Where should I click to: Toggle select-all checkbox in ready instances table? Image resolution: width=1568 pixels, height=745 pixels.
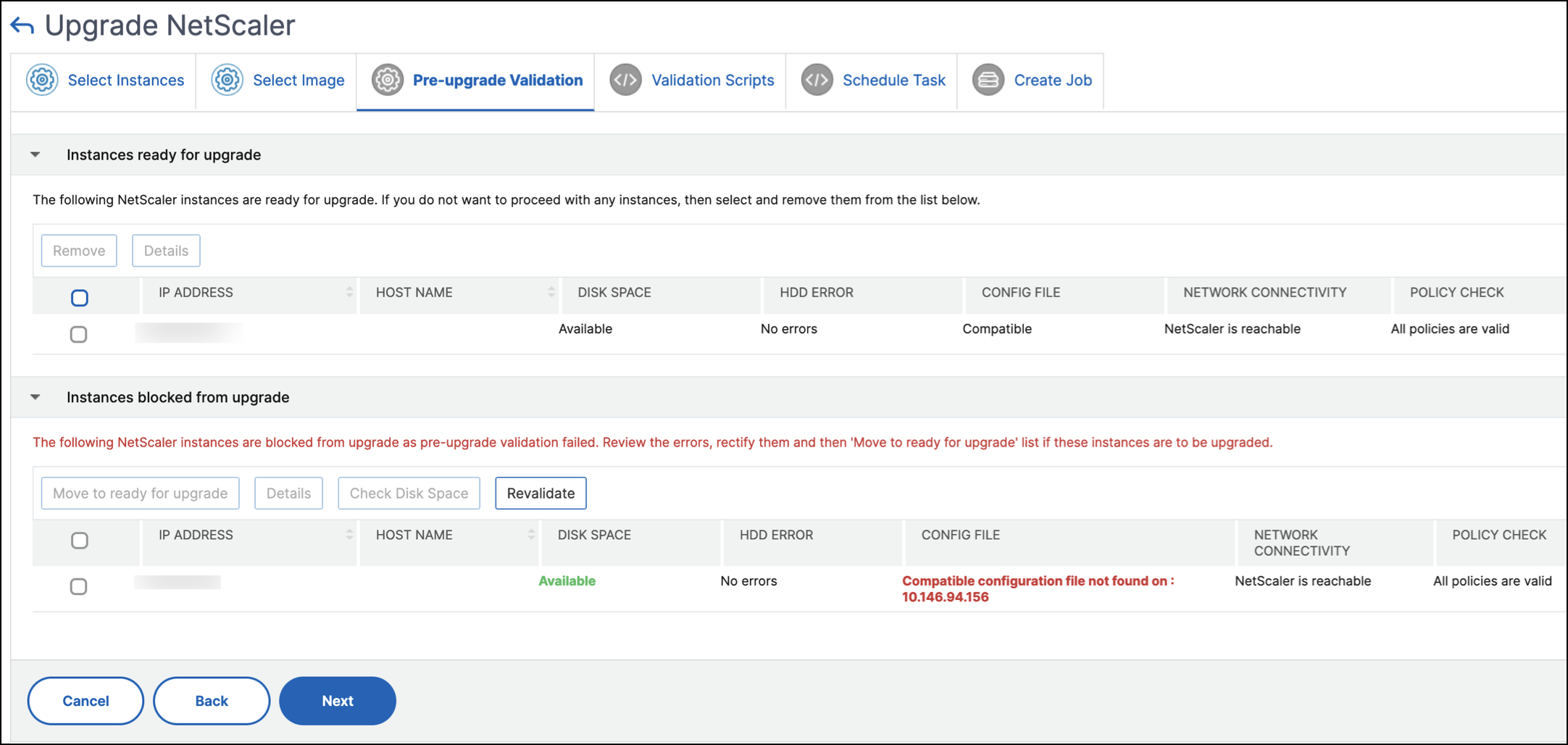(80, 298)
